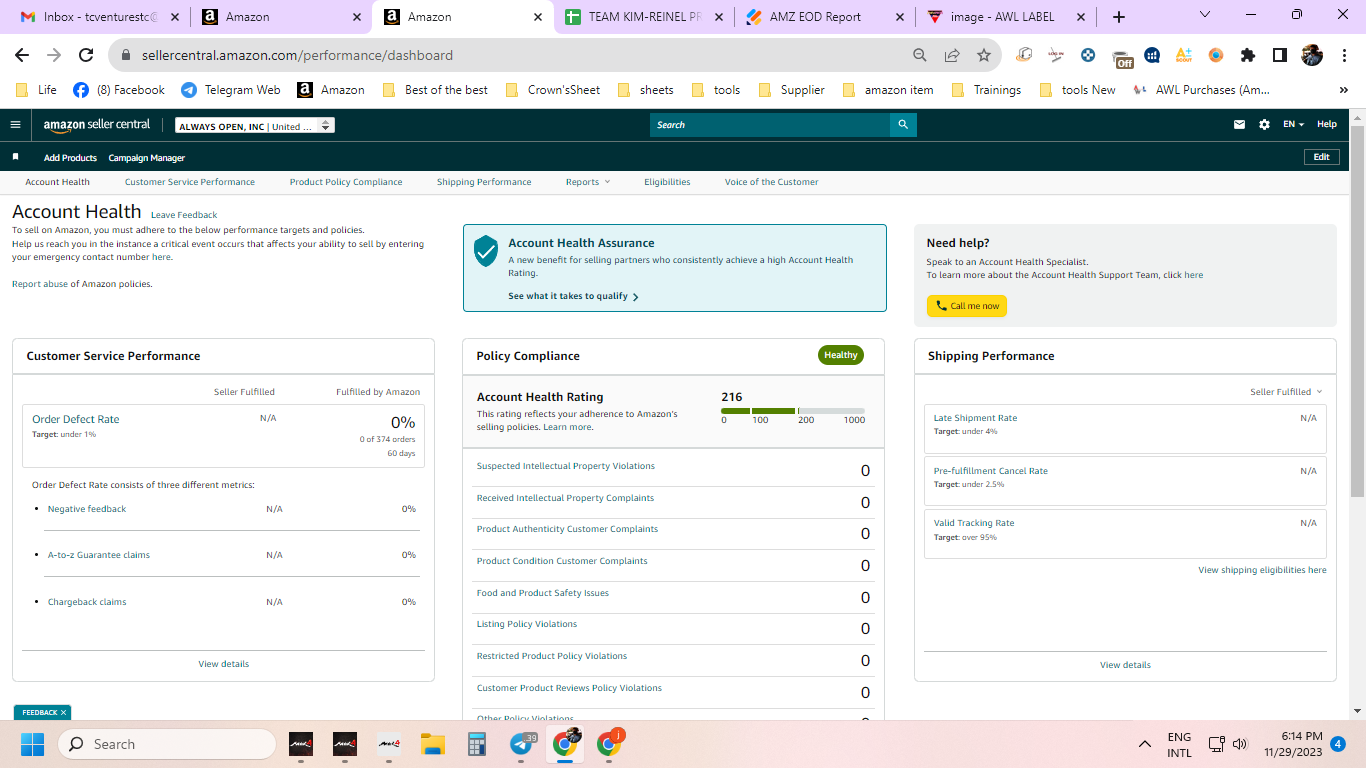Click the Amazon Seller Central logo

[97, 125]
